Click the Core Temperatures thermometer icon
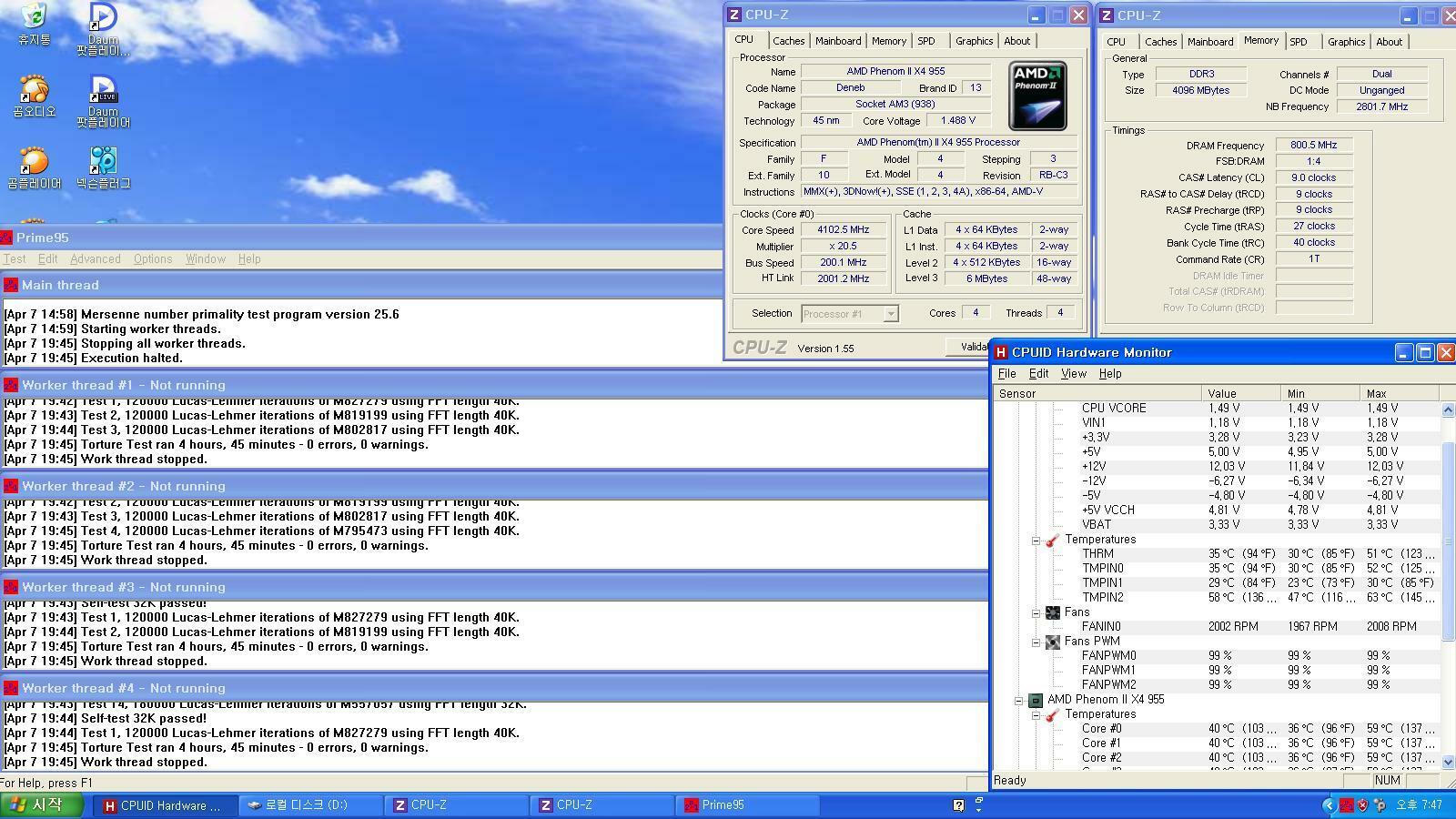1456x819 pixels. [1053, 714]
